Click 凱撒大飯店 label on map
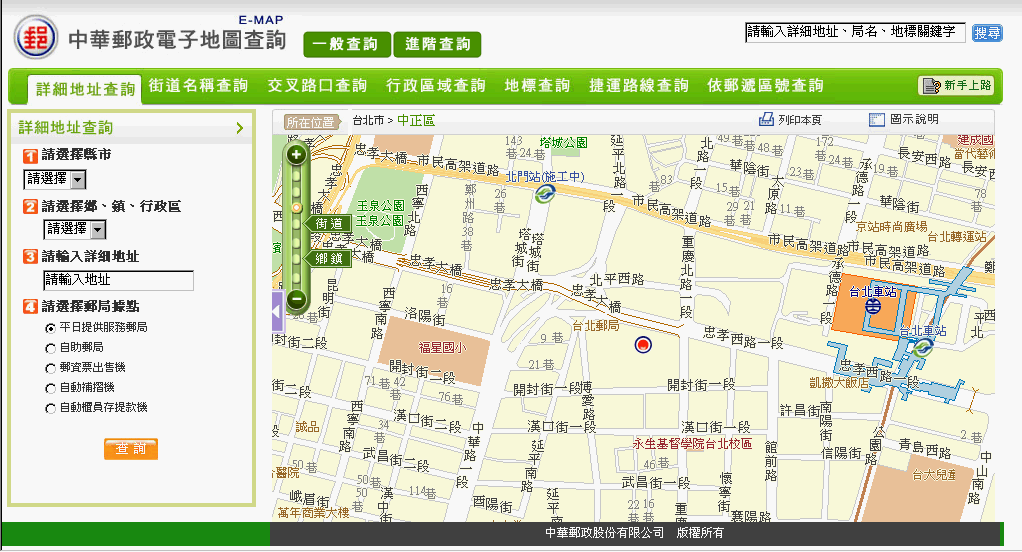The width and height of the screenshot is (1022, 552). [x=840, y=383]
